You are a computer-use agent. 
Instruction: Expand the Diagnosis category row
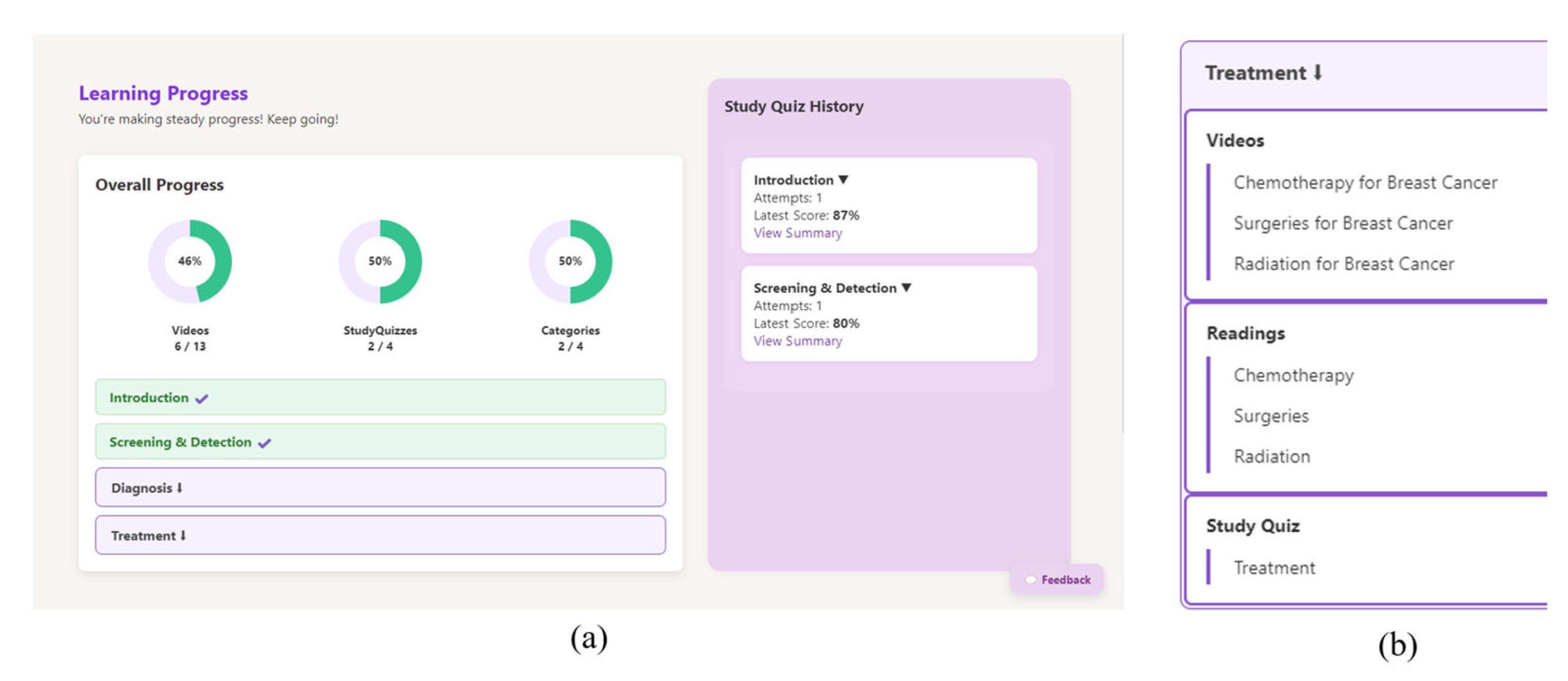tap(380, 487)
